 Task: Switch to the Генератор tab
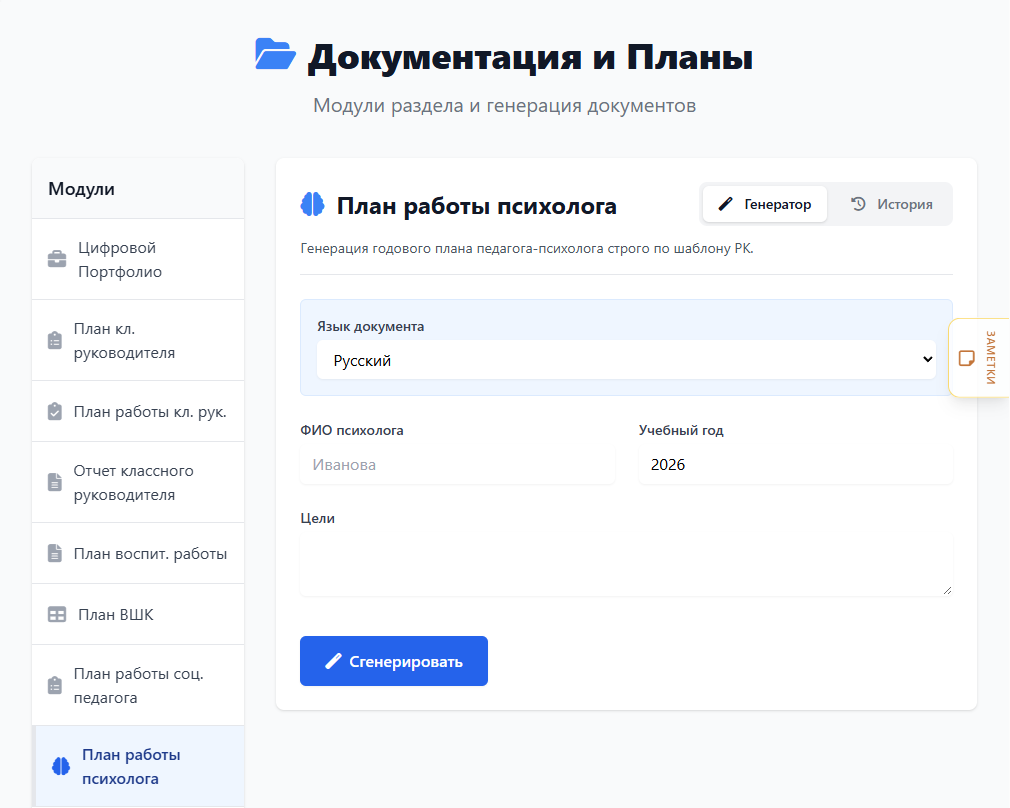point(765,204)
